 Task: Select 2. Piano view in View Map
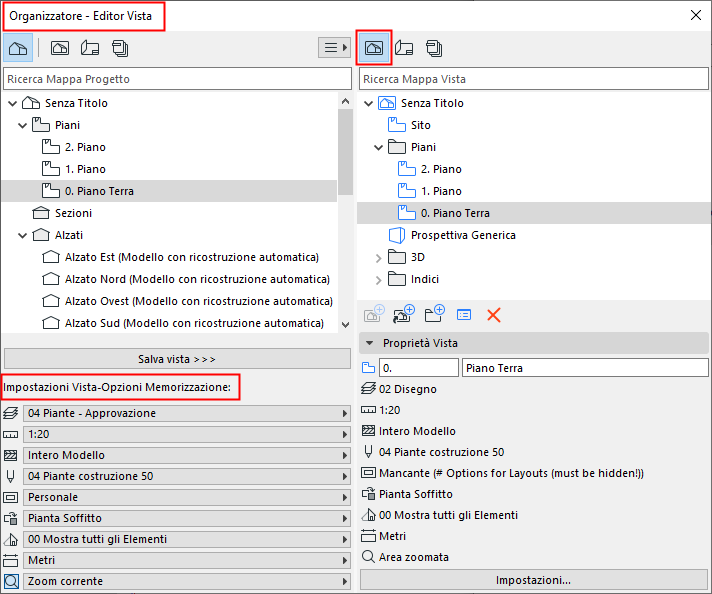(430, 169)
